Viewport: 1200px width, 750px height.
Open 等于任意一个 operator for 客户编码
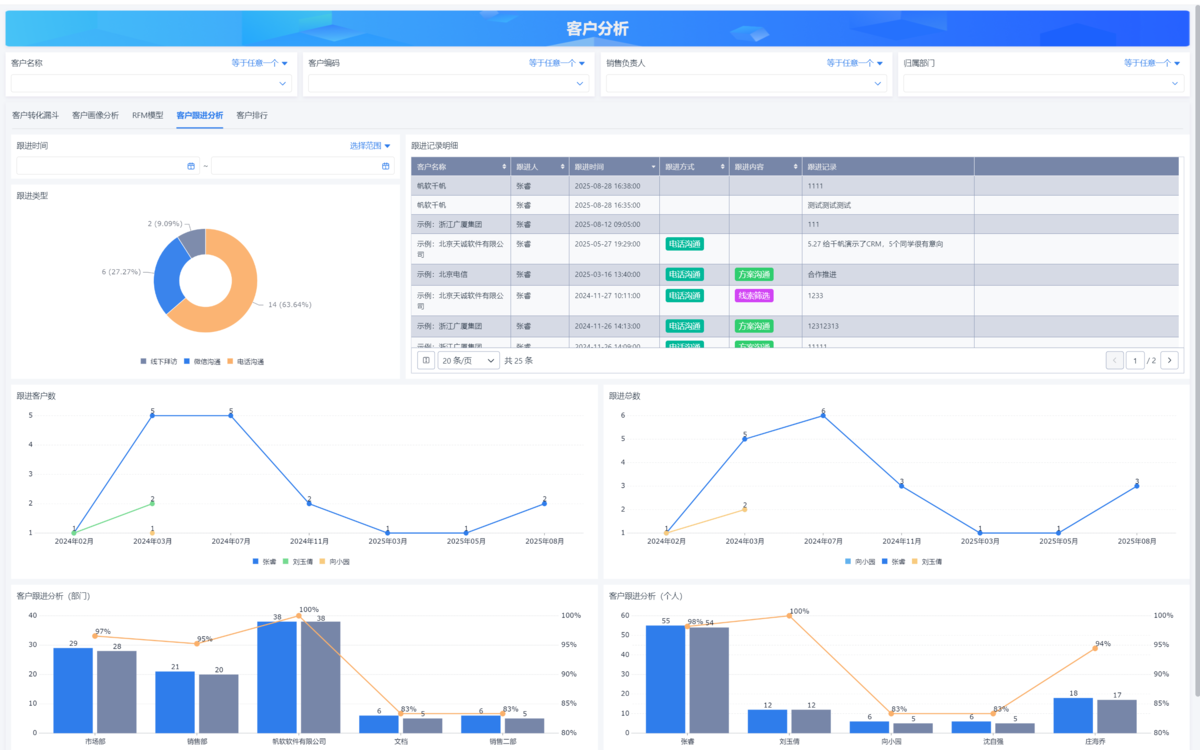tap(558, 63)
